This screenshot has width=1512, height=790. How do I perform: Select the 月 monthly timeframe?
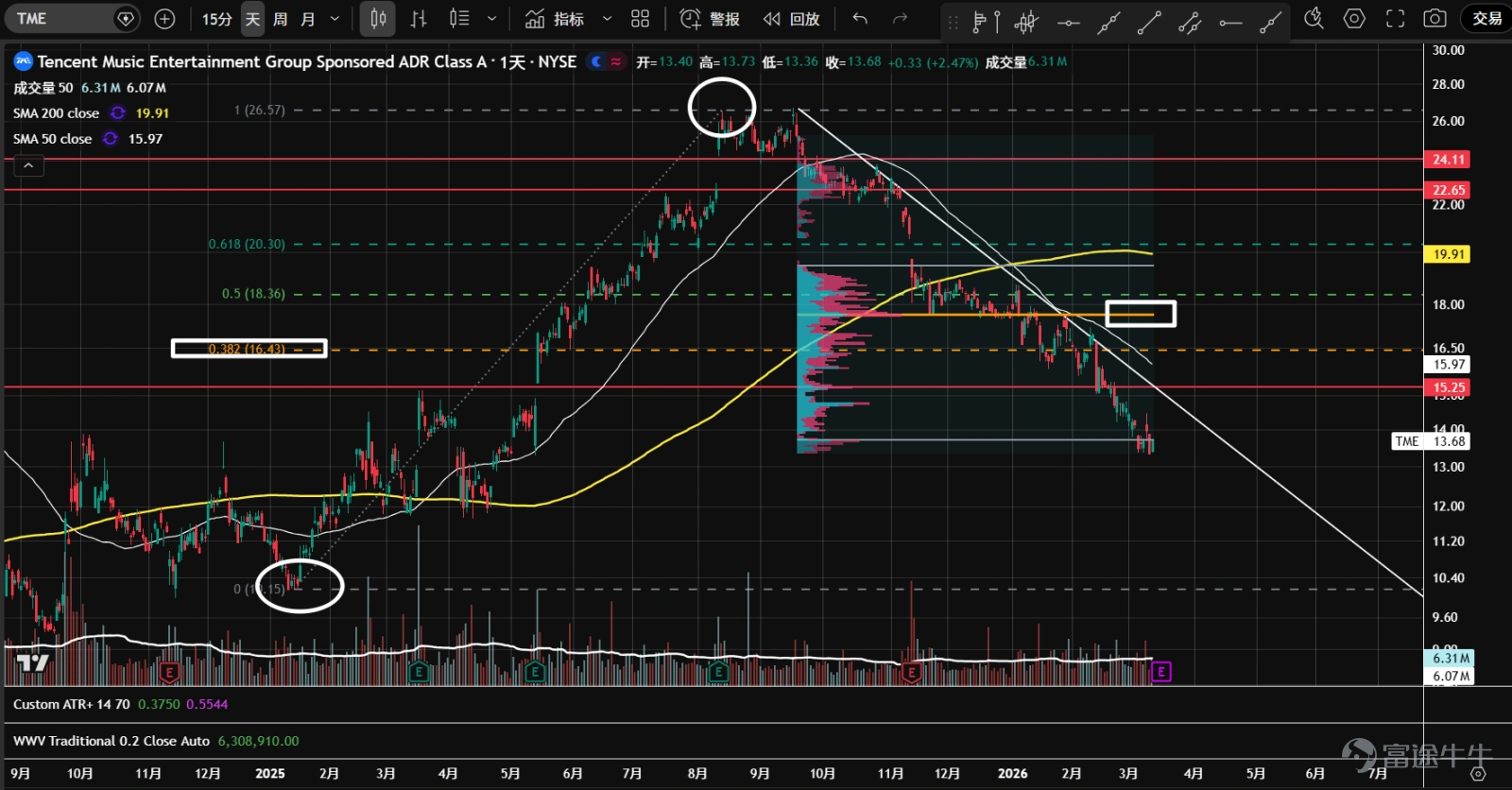point(307,19)
